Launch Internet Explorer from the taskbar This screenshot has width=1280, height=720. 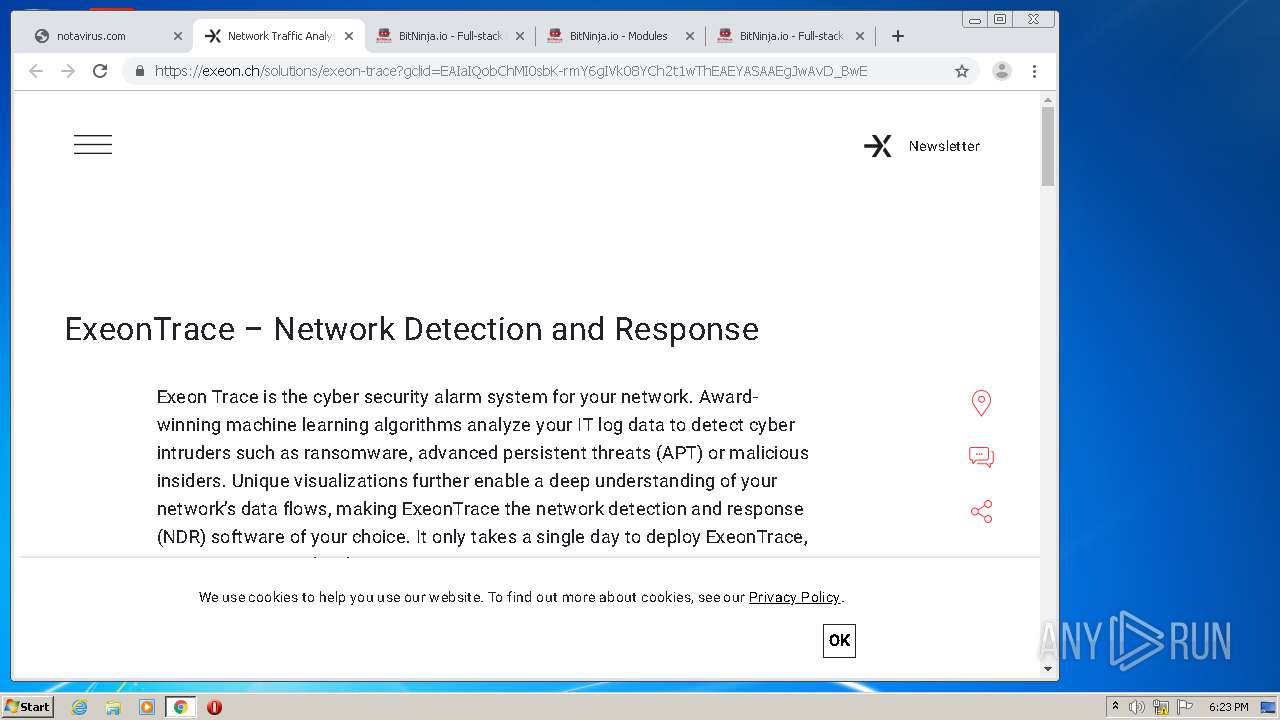(79, 707)
